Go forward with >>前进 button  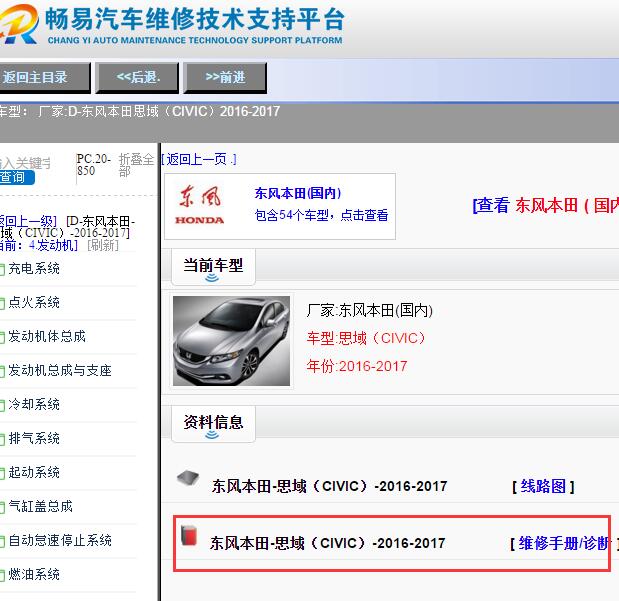click(225, 77)
